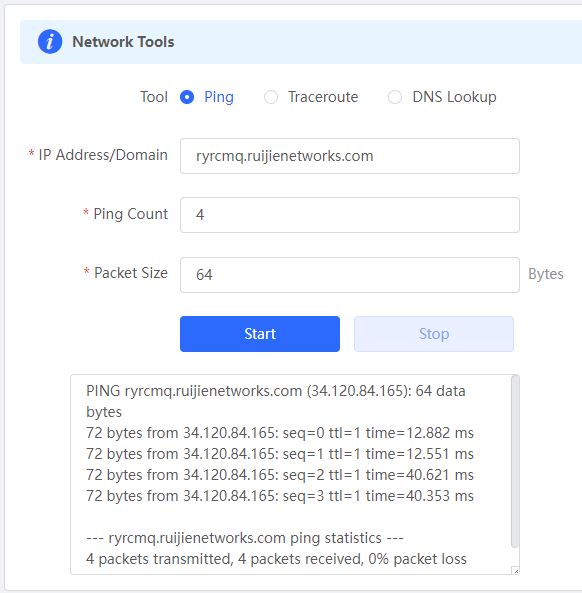Click the ping results output text area

click(290, 475)
